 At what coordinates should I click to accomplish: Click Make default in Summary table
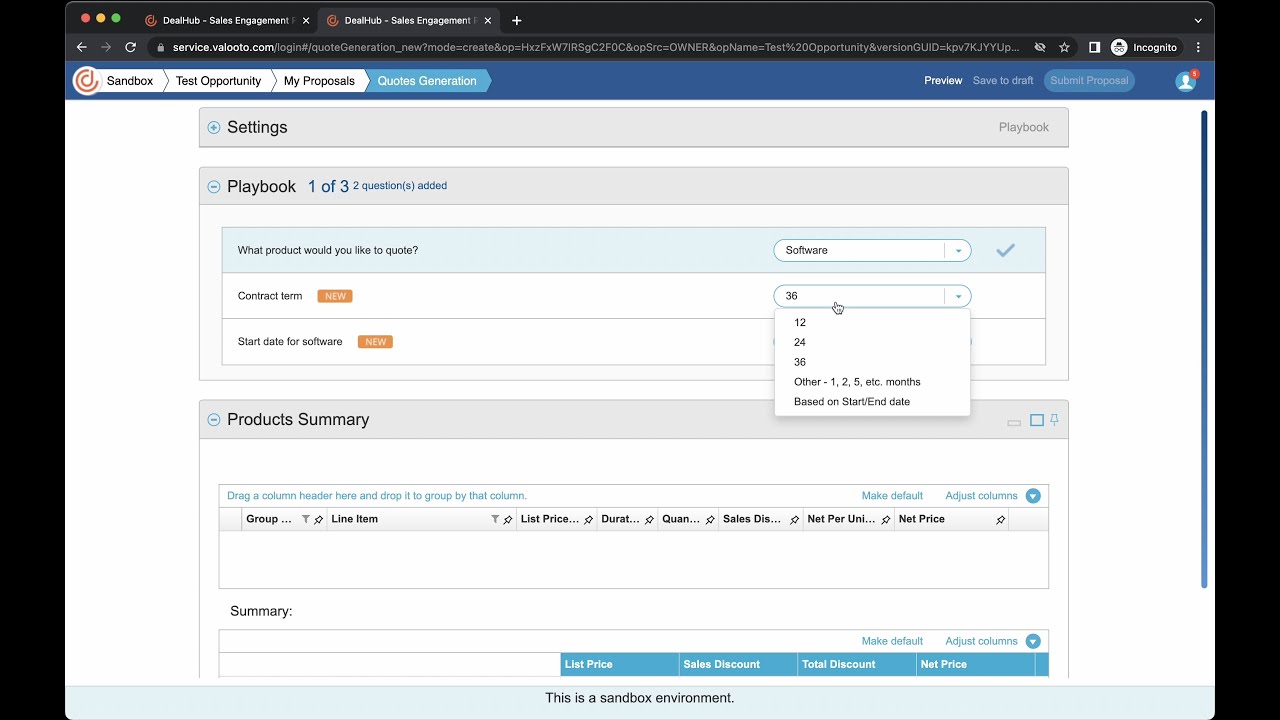(892, 642)
